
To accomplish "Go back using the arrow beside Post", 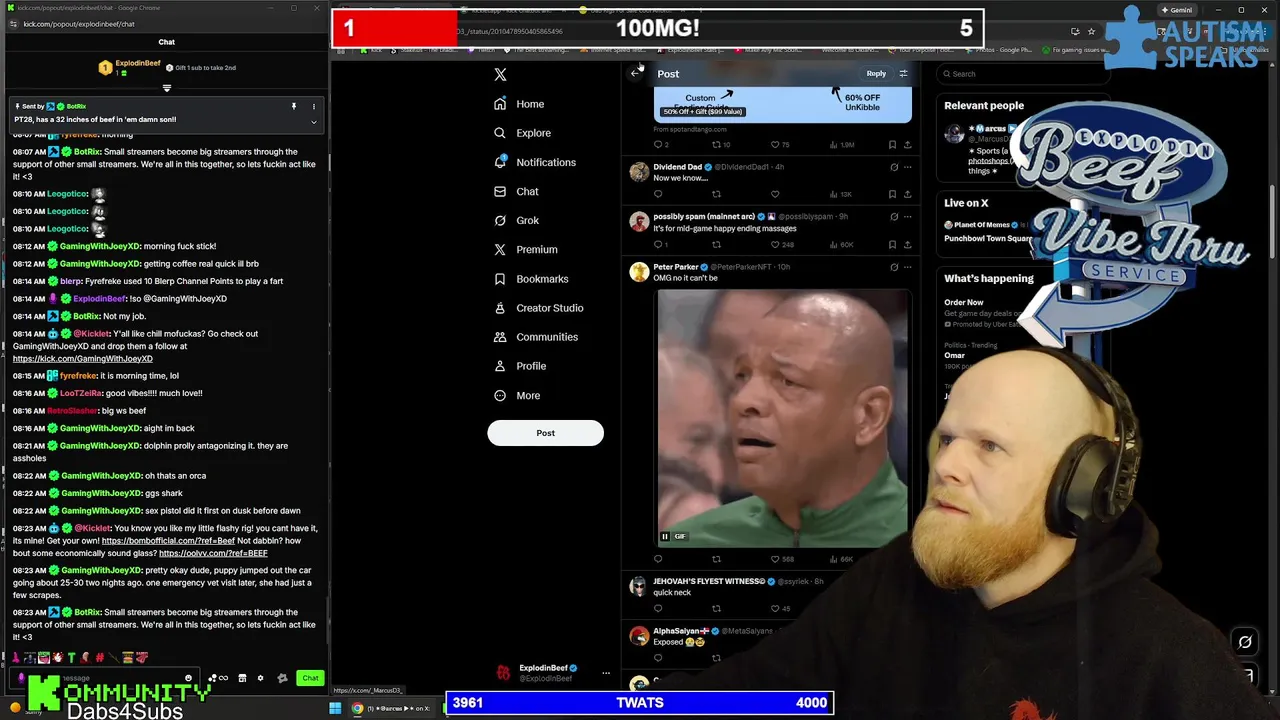I will 636,73.
